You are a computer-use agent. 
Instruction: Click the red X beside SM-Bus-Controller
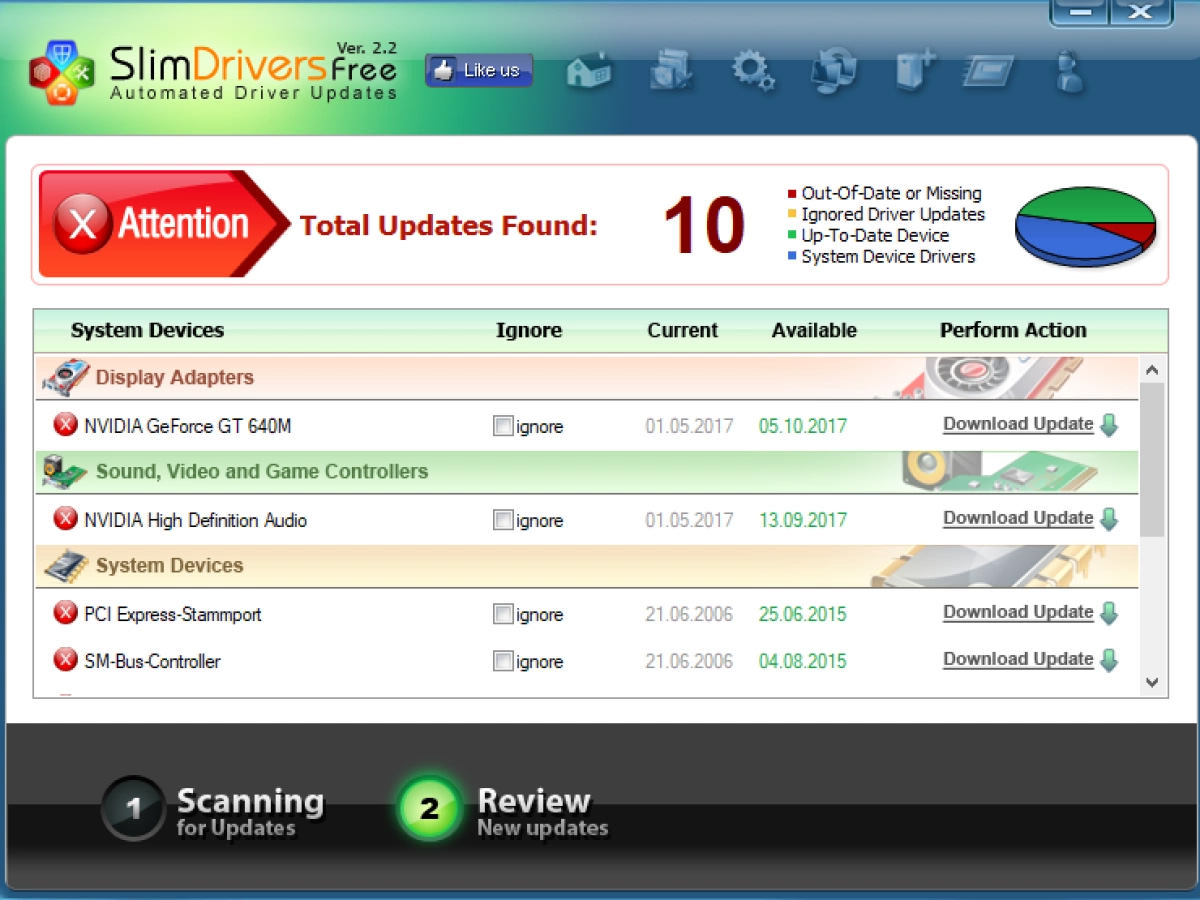[65, 660]
